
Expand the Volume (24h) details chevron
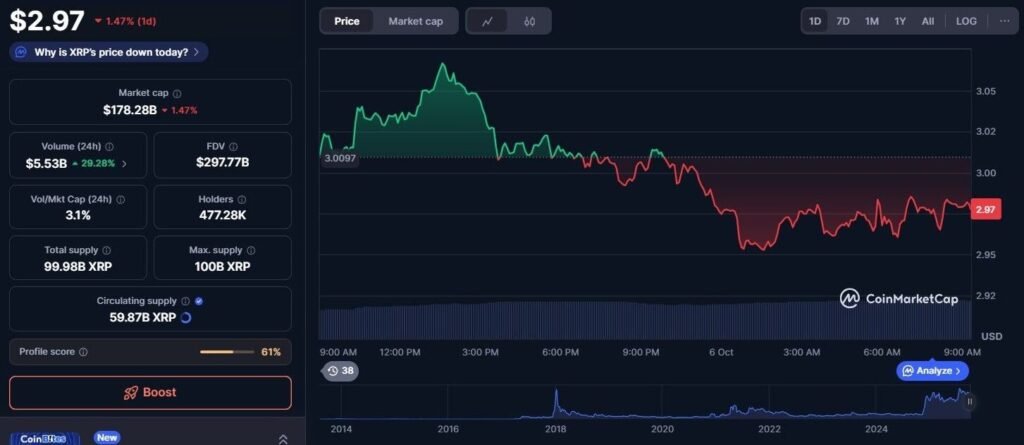click(x=125, y=164)
